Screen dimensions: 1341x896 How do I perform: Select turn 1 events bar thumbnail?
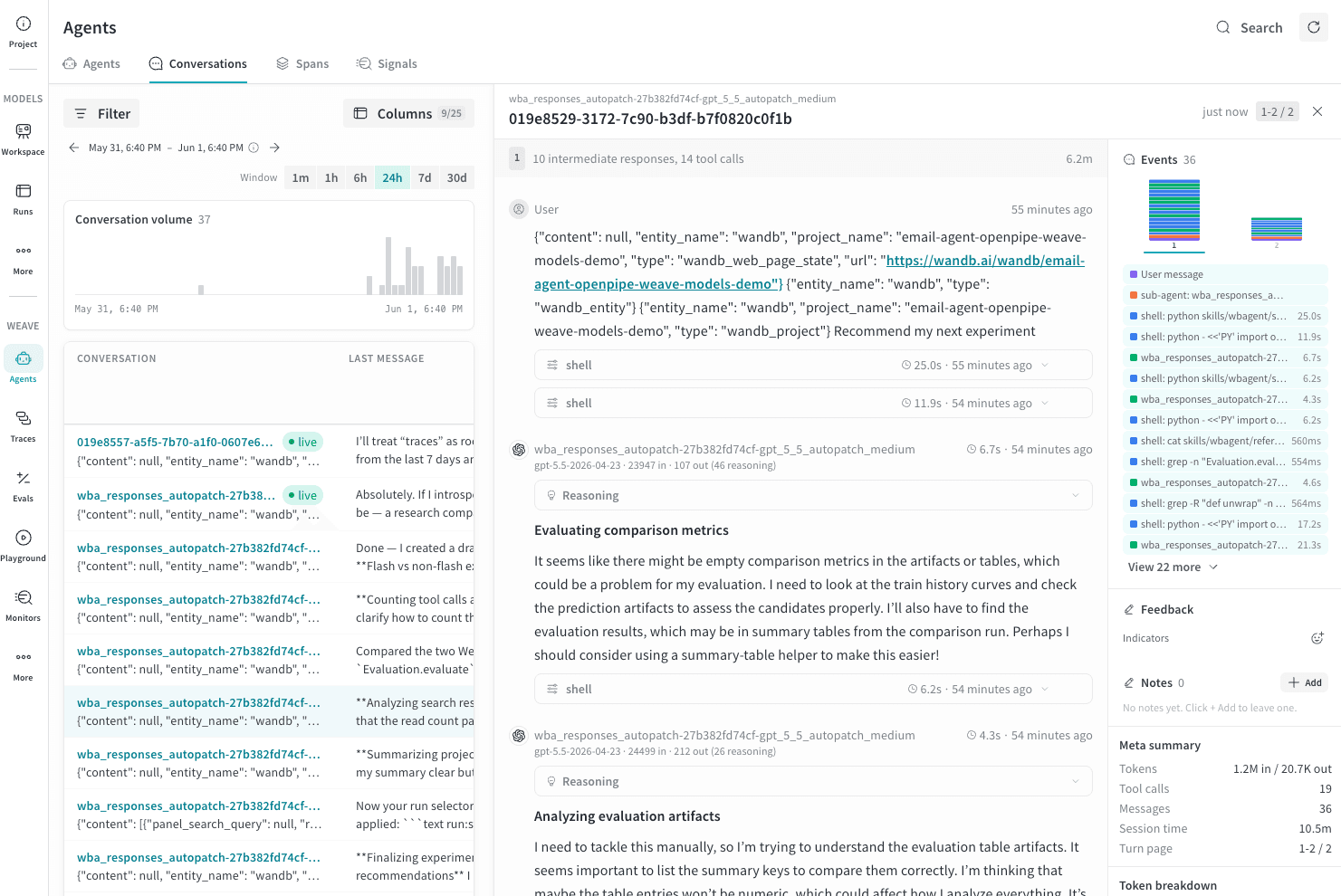pos(1174,209)
